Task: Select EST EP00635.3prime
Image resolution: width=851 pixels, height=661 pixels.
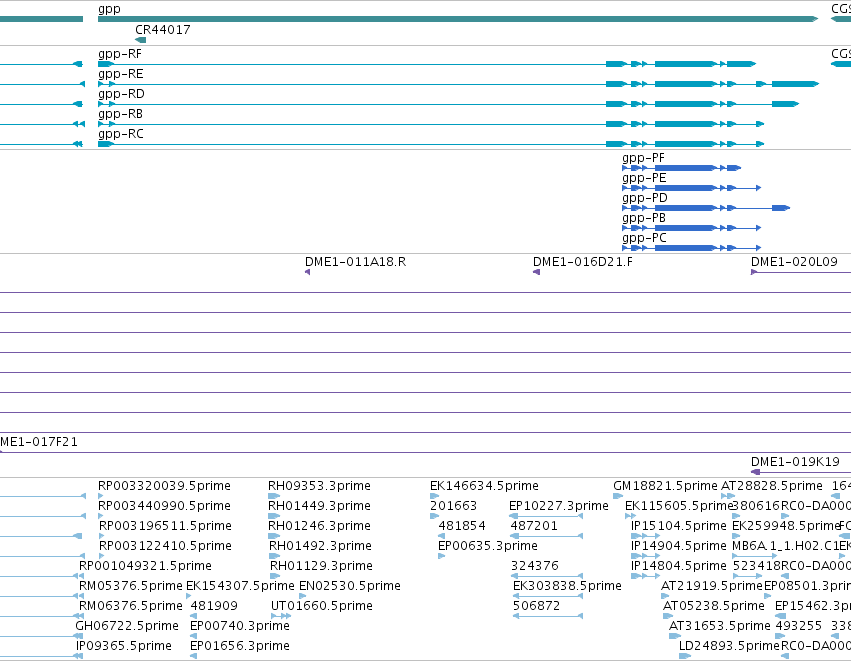Action: [488, 546]
